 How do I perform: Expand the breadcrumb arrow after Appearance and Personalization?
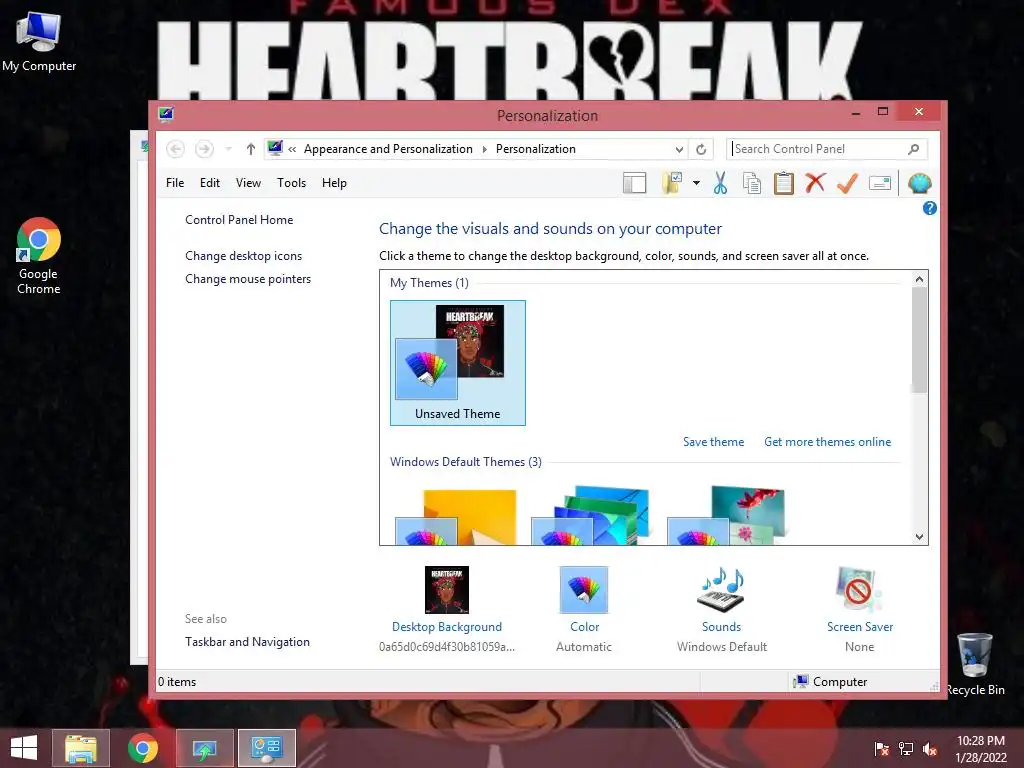(485, 150)
